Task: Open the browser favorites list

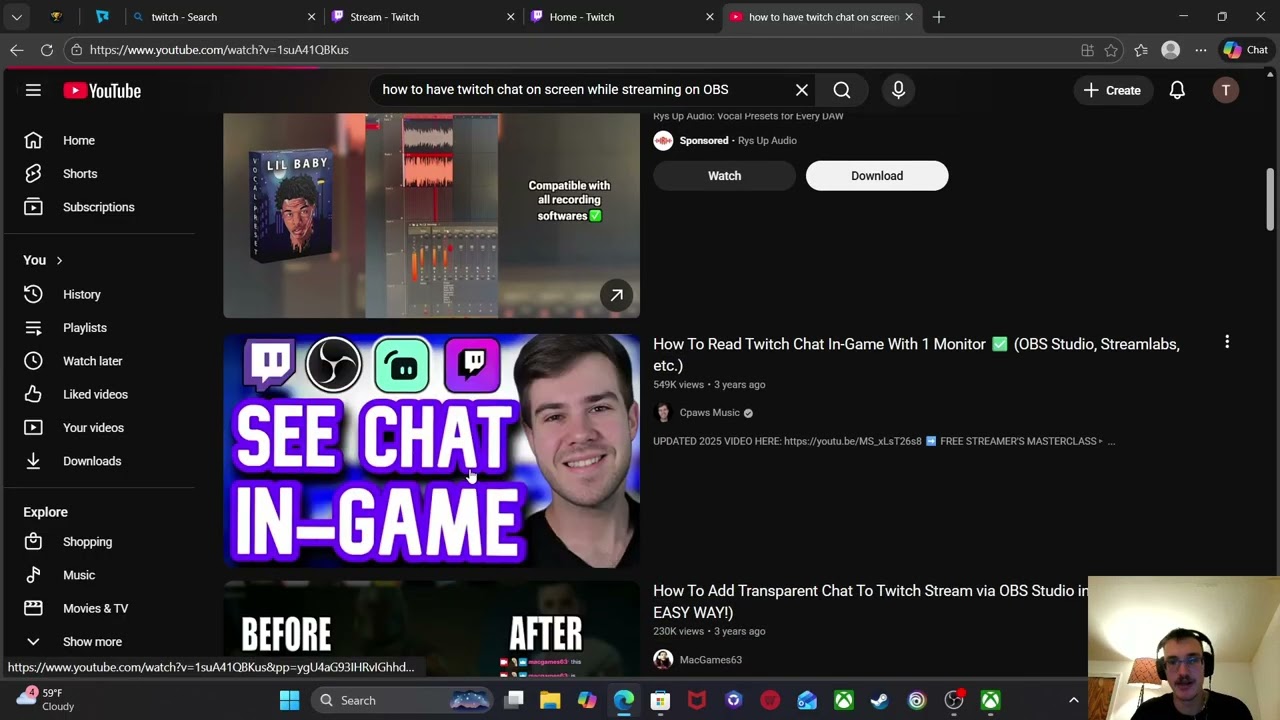Action: point(1141,50)
